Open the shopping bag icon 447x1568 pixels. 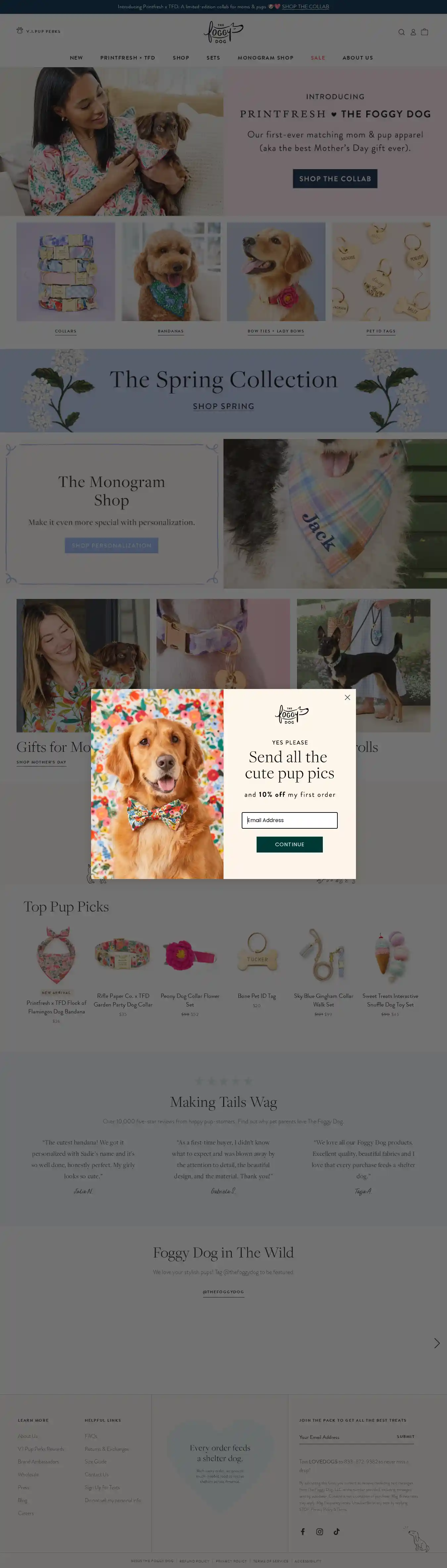click(x=424, y=32)
